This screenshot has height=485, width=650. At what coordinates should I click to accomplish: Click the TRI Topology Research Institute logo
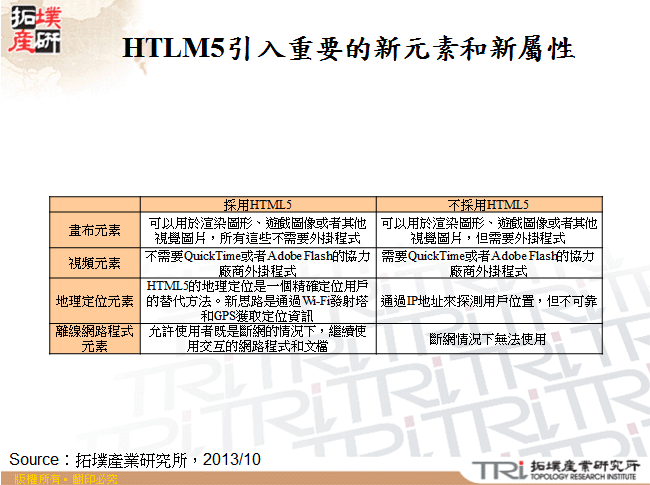(555, 470)
